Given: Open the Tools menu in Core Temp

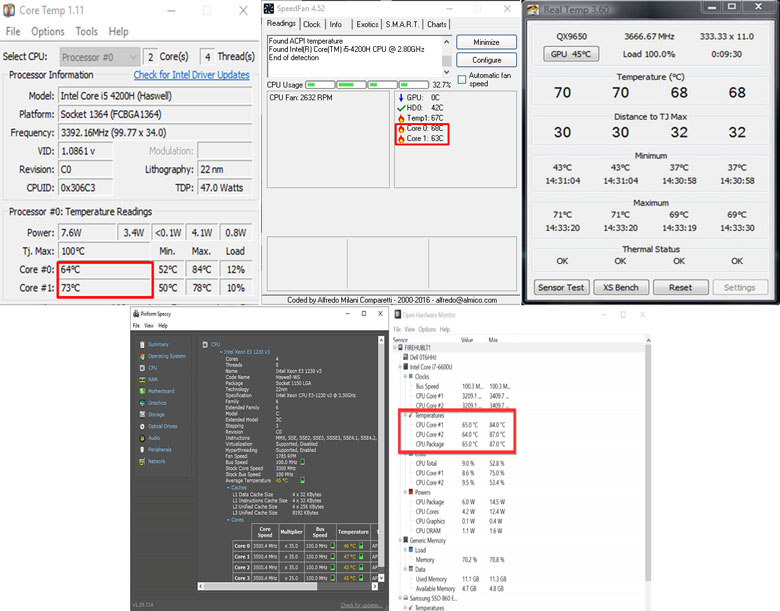Looking at the screenshot, I should click(87, 32).
